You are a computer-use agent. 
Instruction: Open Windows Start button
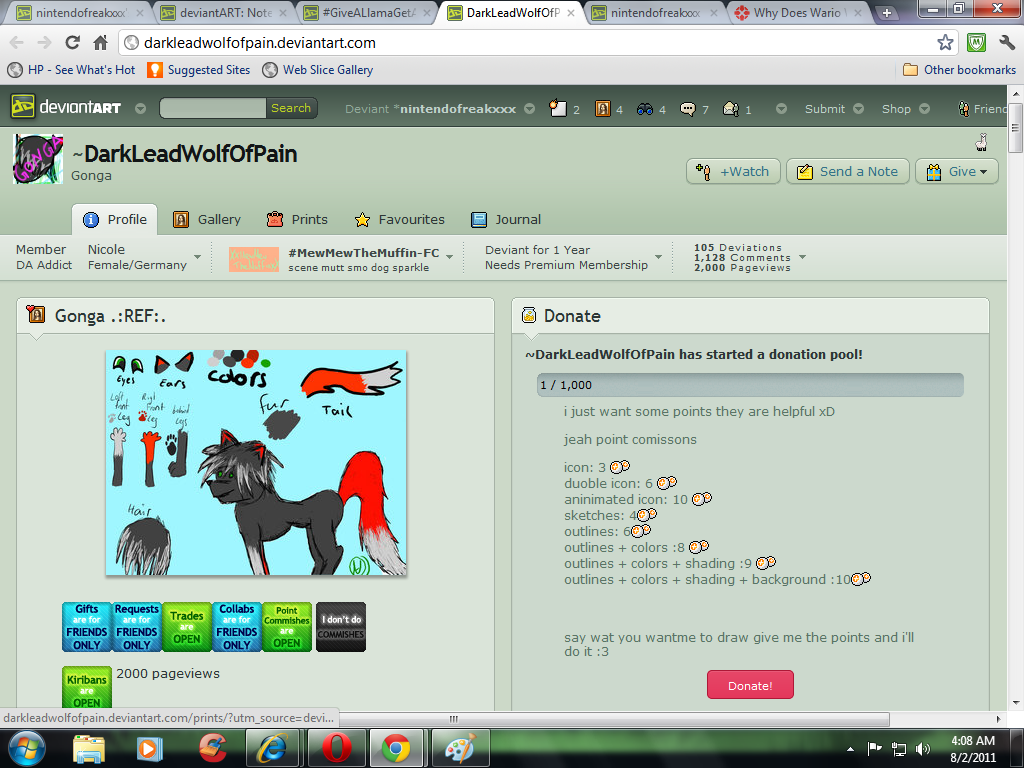click(27, 748)
